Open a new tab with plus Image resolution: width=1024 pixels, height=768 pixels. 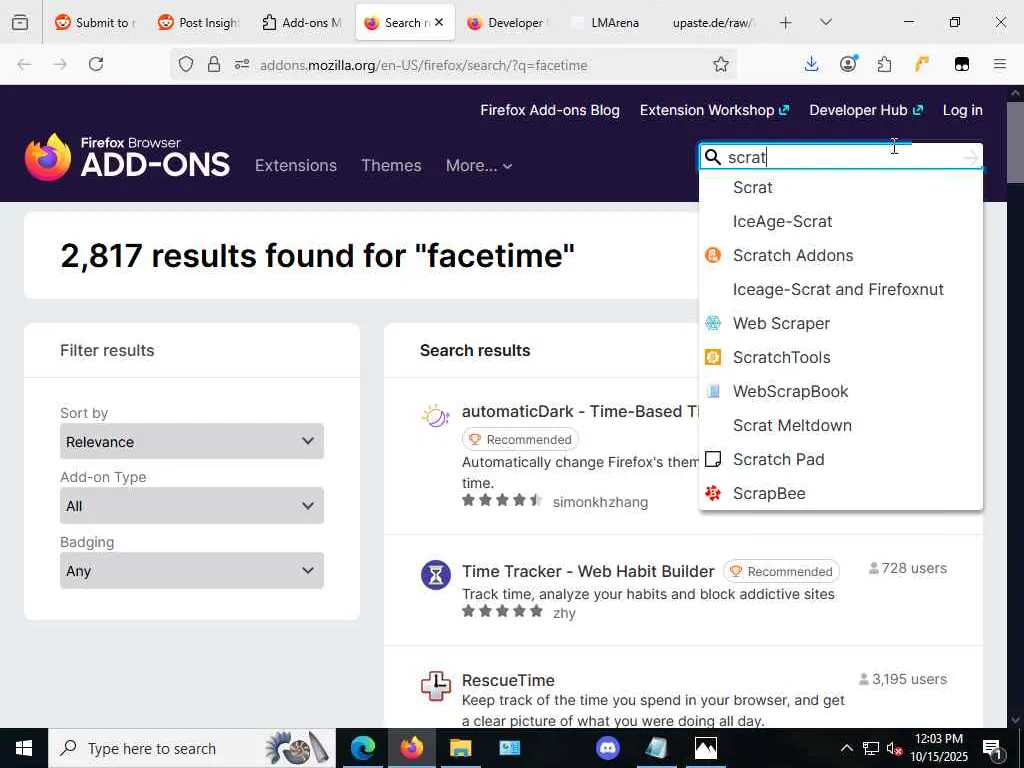point(786,23)
